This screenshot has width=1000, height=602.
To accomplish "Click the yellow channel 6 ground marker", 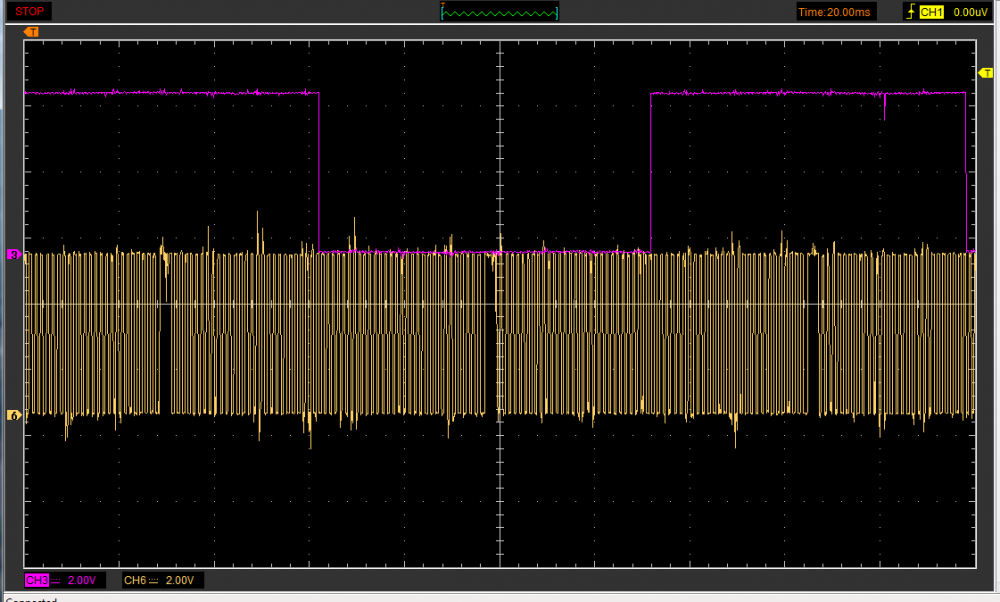I will [14, 414].
